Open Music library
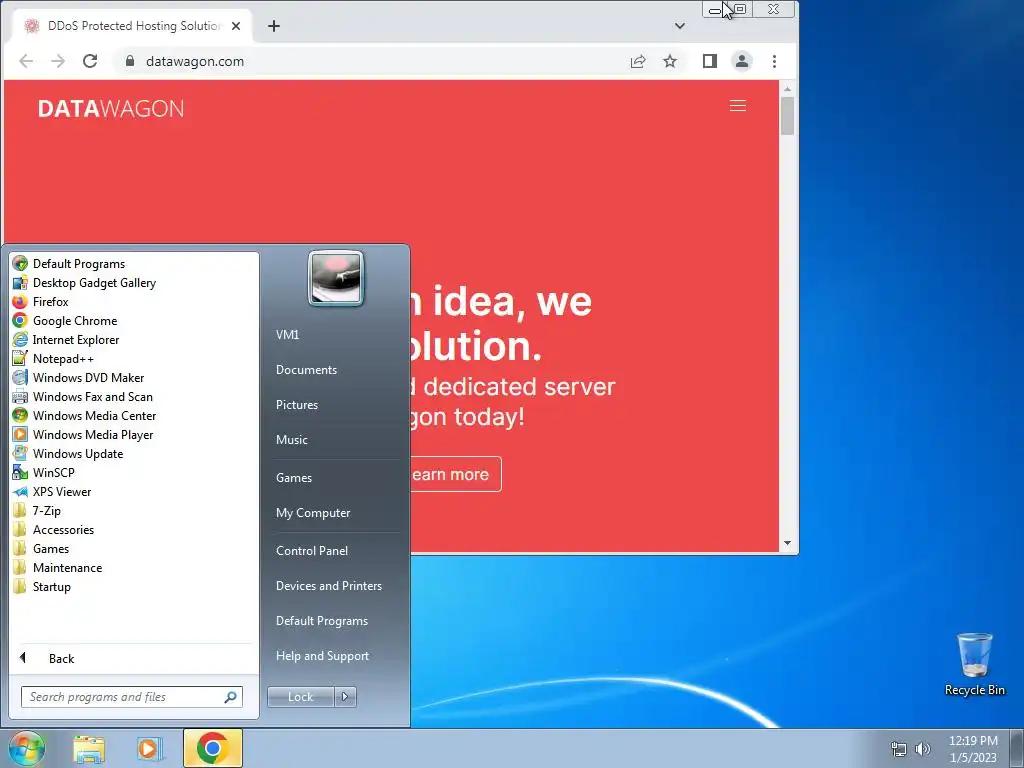The width and height of the screenshot is (1024, 768). pos(292,440)
